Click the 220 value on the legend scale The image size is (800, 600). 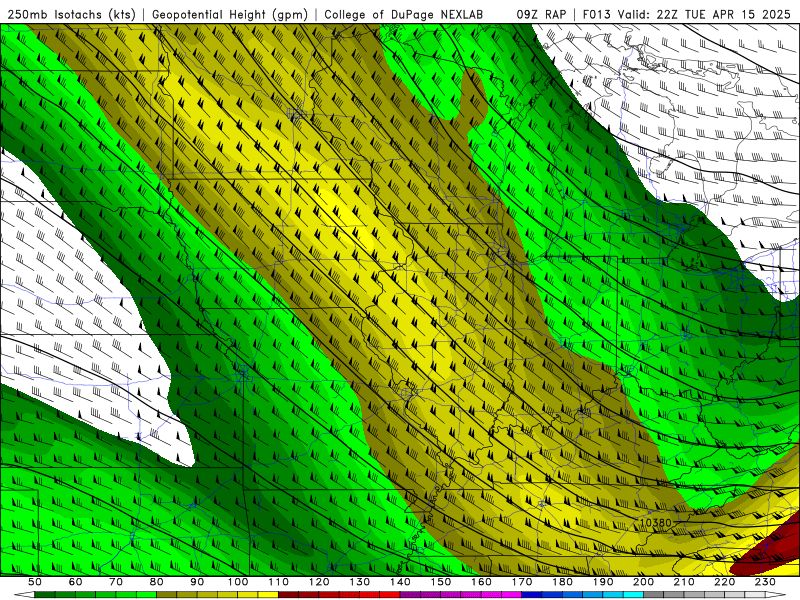coord(724,582)
